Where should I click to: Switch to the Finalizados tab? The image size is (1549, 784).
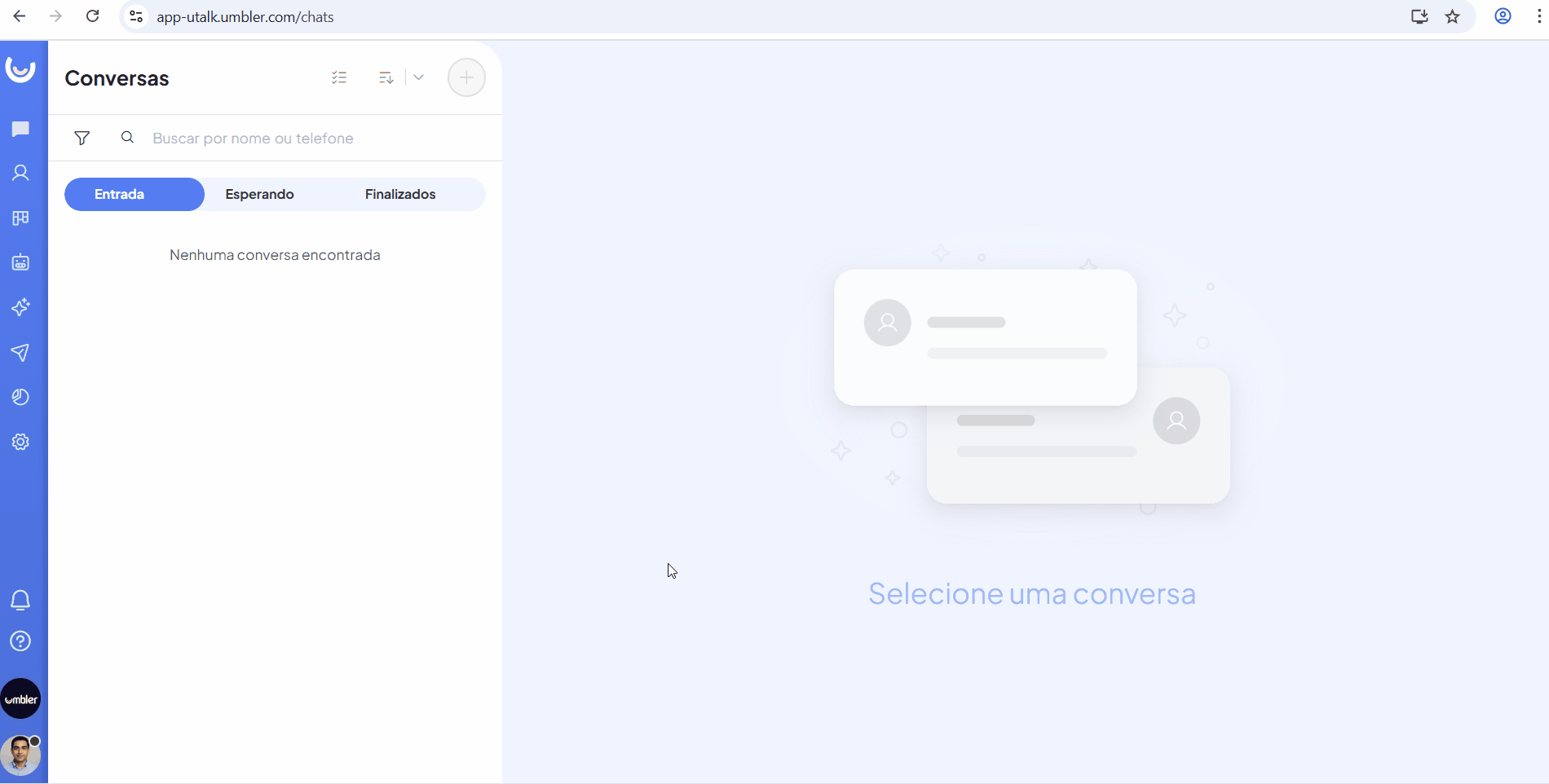(399, 194)
